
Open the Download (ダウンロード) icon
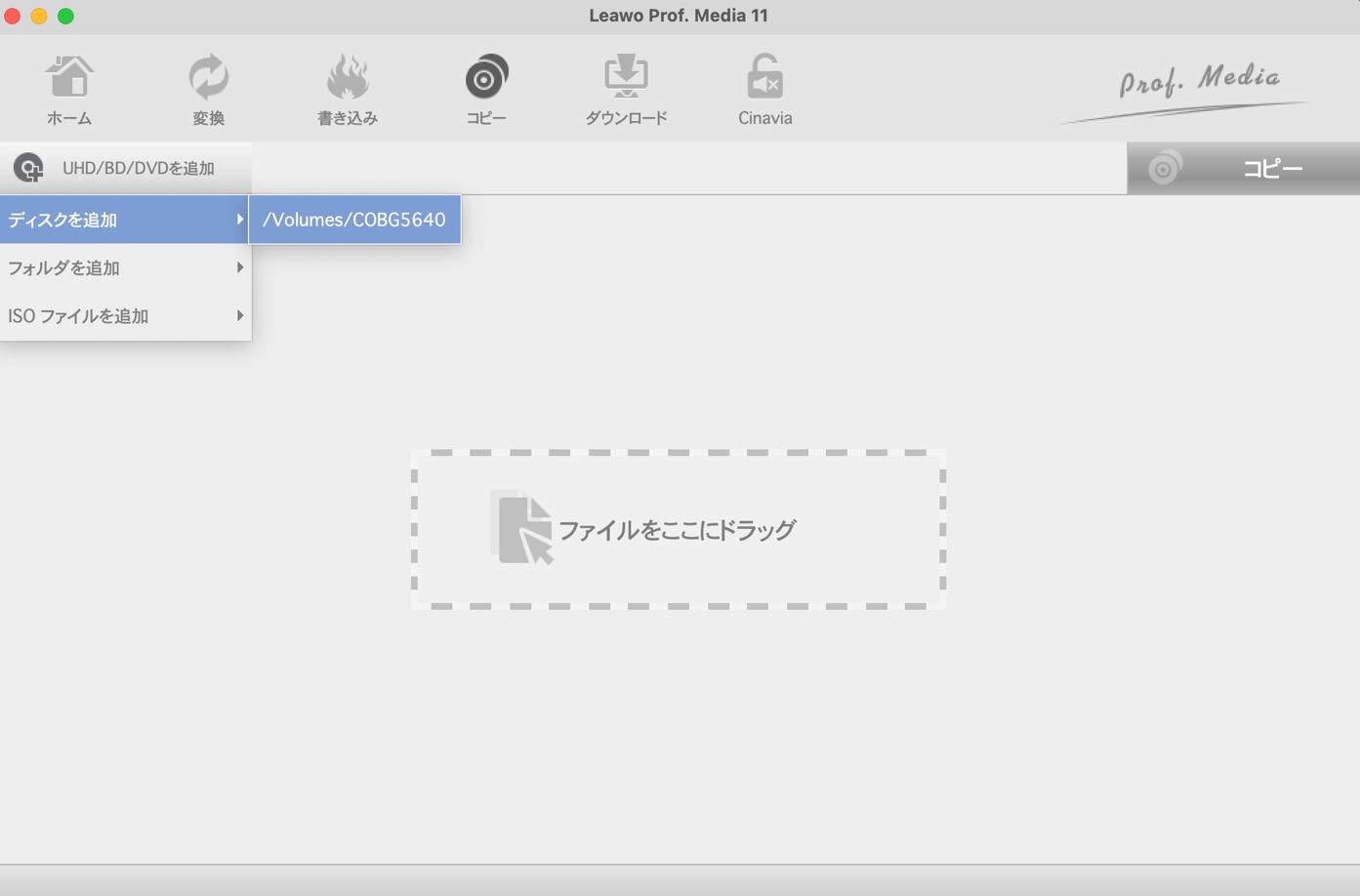(626, 77)
